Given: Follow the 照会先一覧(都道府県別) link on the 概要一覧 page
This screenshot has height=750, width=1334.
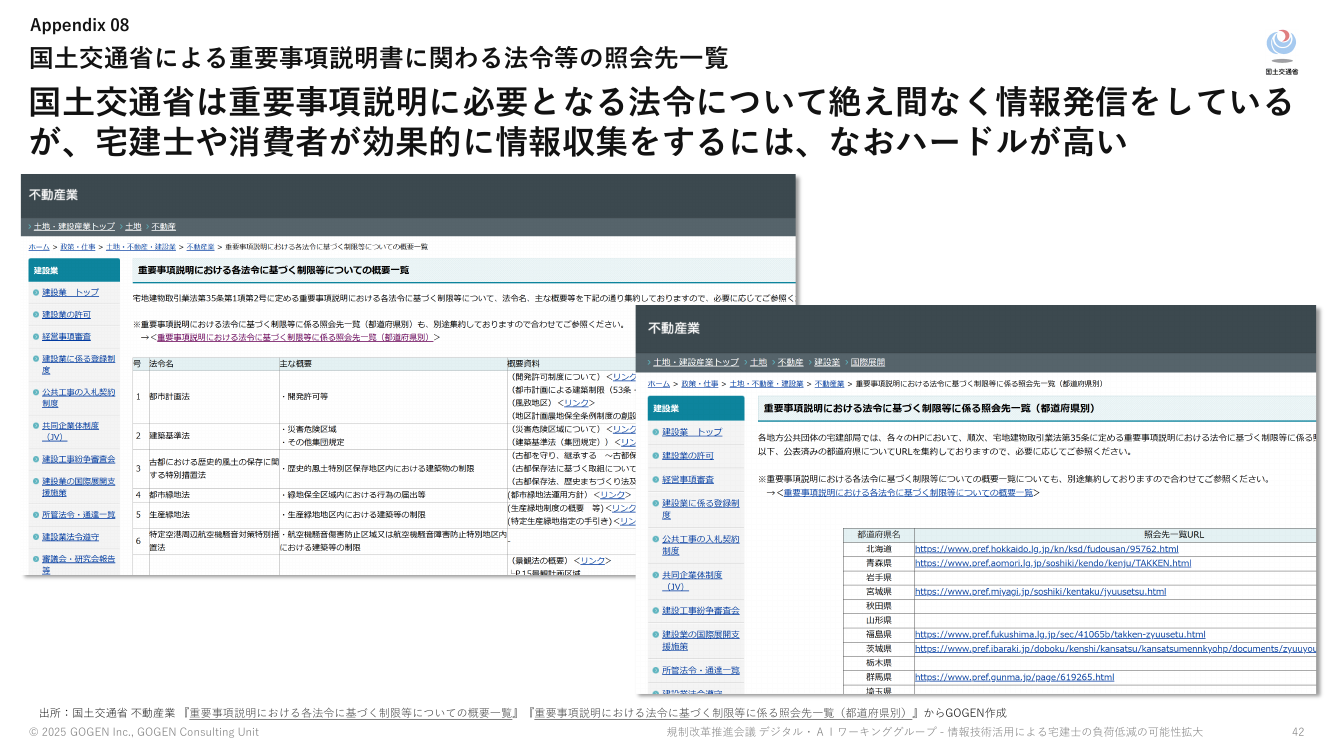Looking at the screenshot, I should [x=294, y=337].
